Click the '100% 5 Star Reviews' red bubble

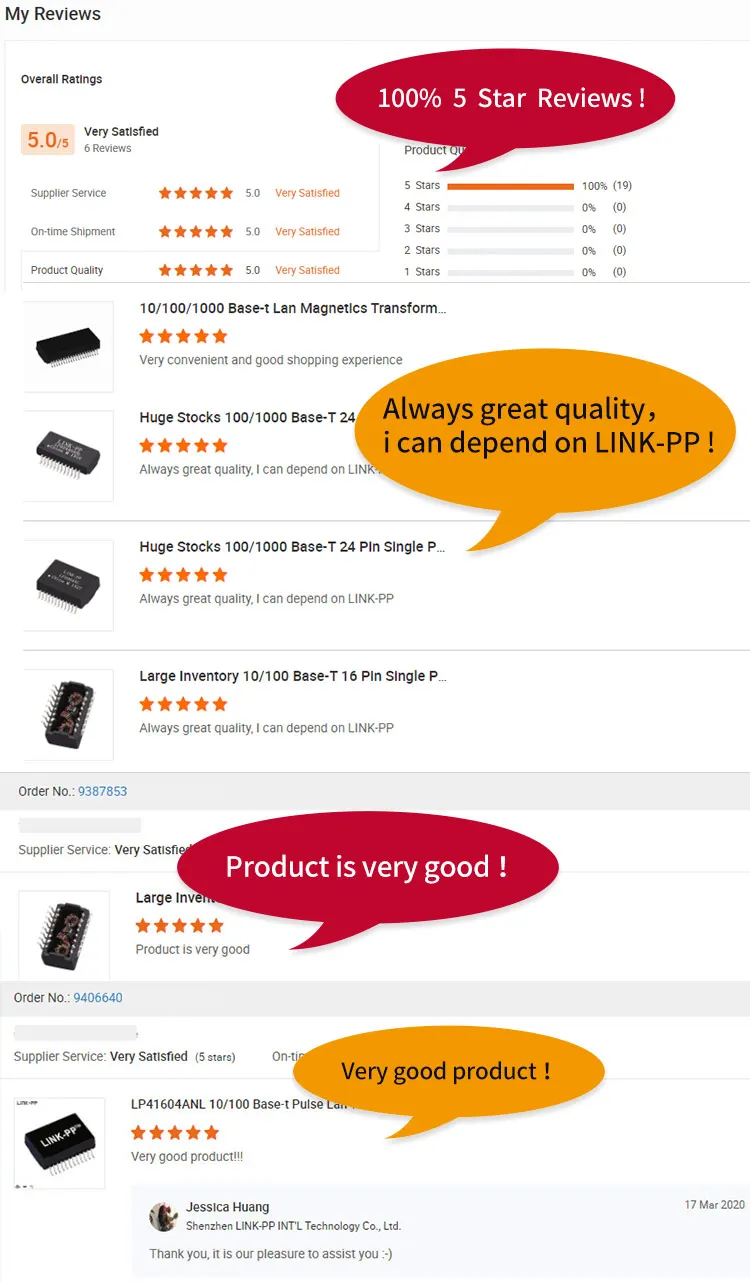[505, 99]
